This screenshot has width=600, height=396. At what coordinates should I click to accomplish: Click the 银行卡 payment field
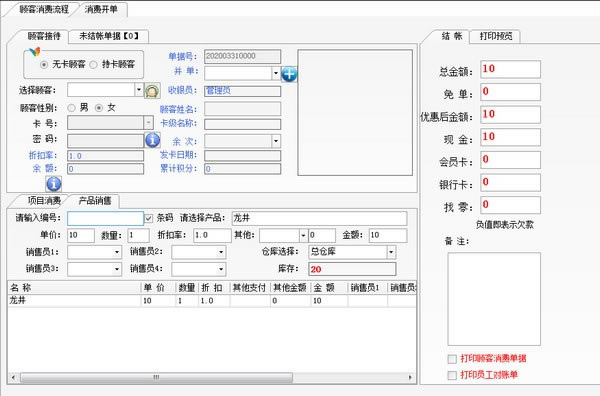pos(510,183)
